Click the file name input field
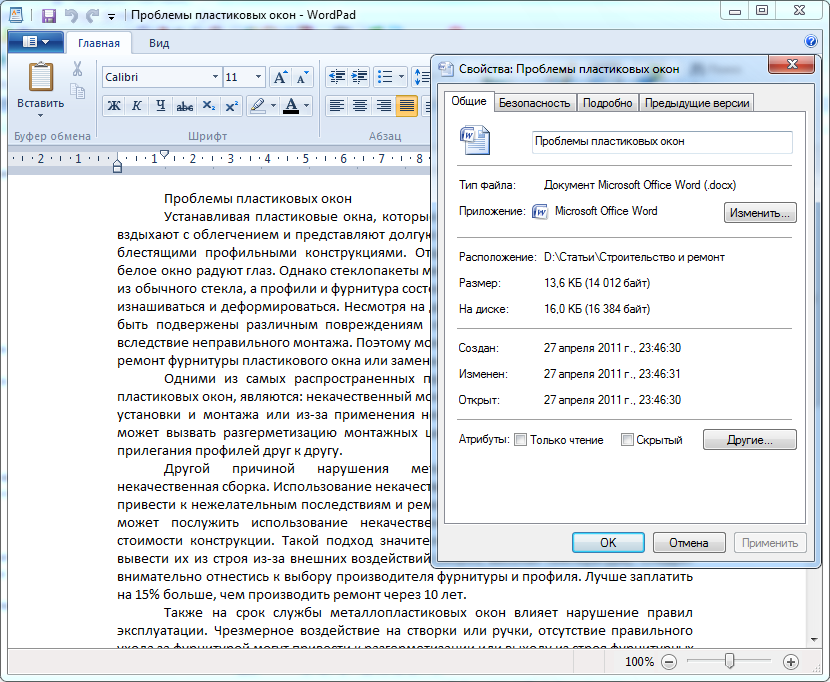 coord(662,142)
